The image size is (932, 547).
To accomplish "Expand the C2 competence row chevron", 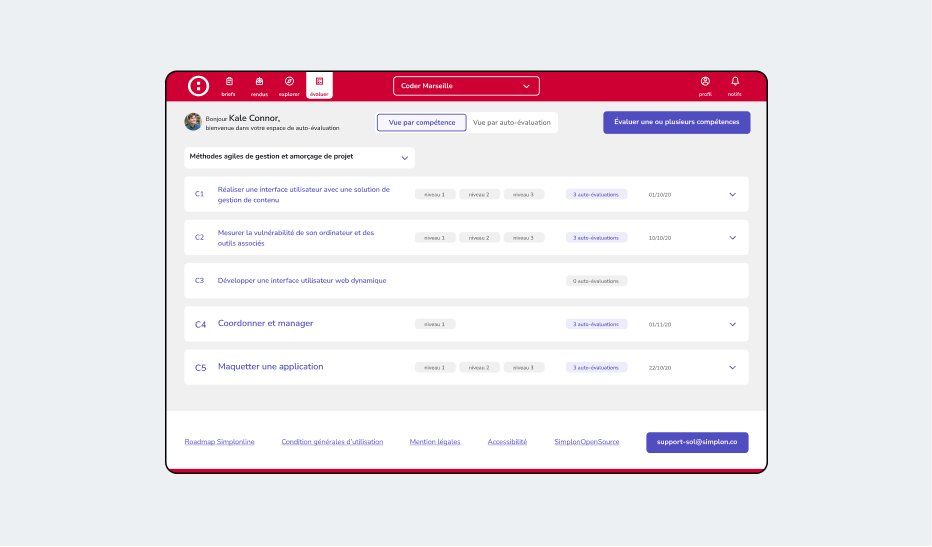I will (732, 238).
